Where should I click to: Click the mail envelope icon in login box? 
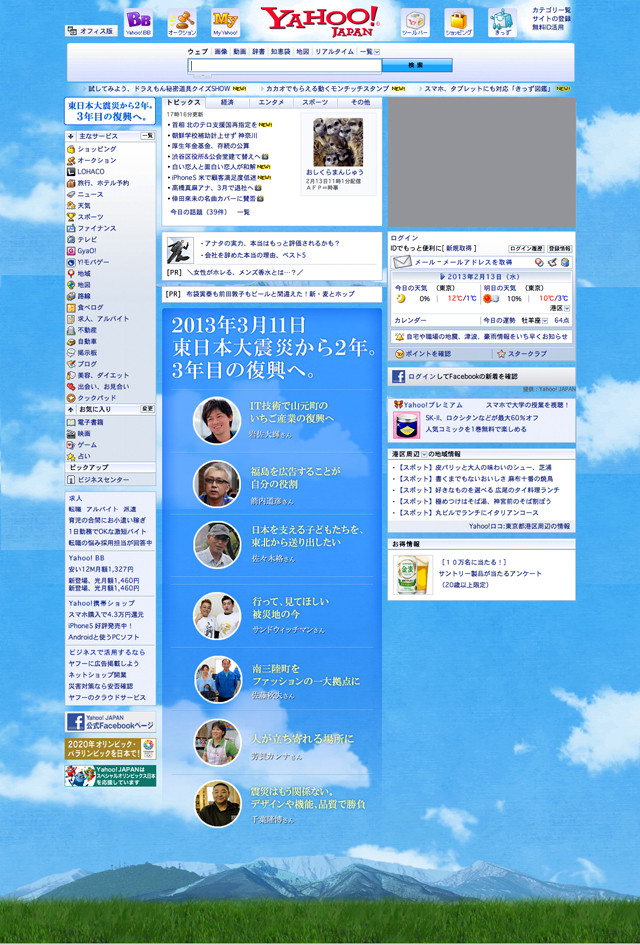pos(402,262)
